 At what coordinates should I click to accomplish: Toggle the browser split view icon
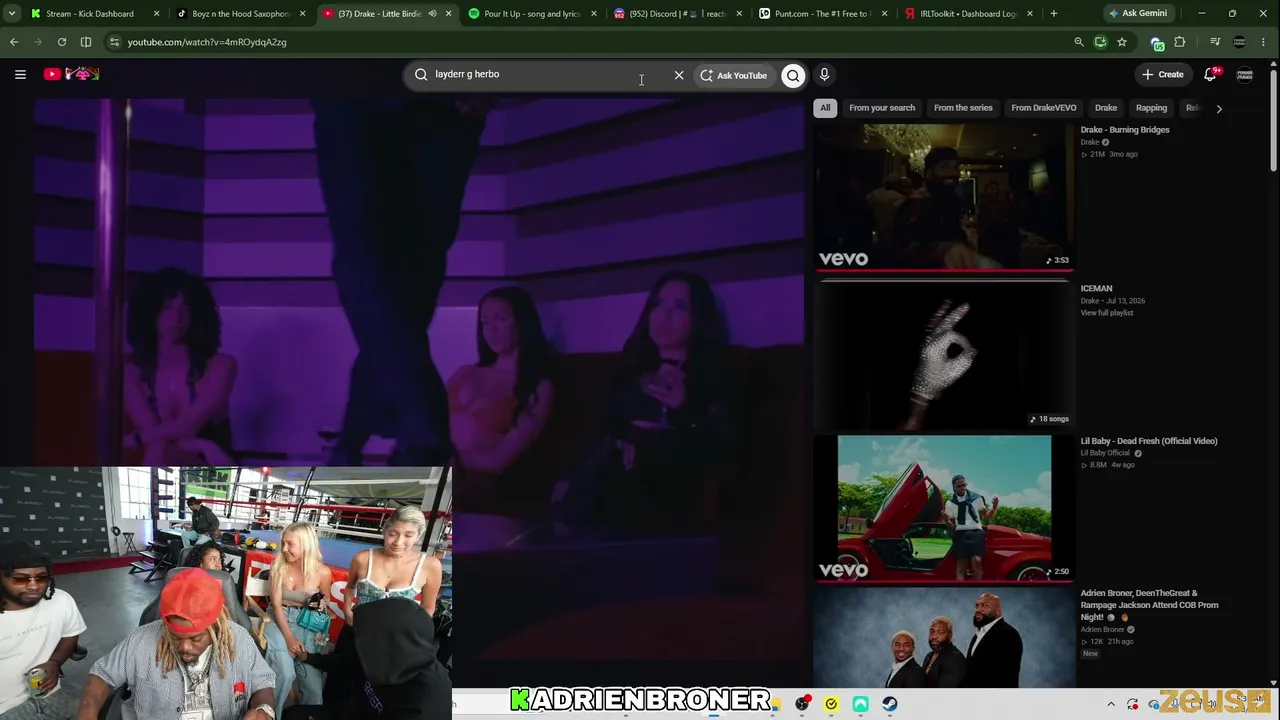[86, 42]
